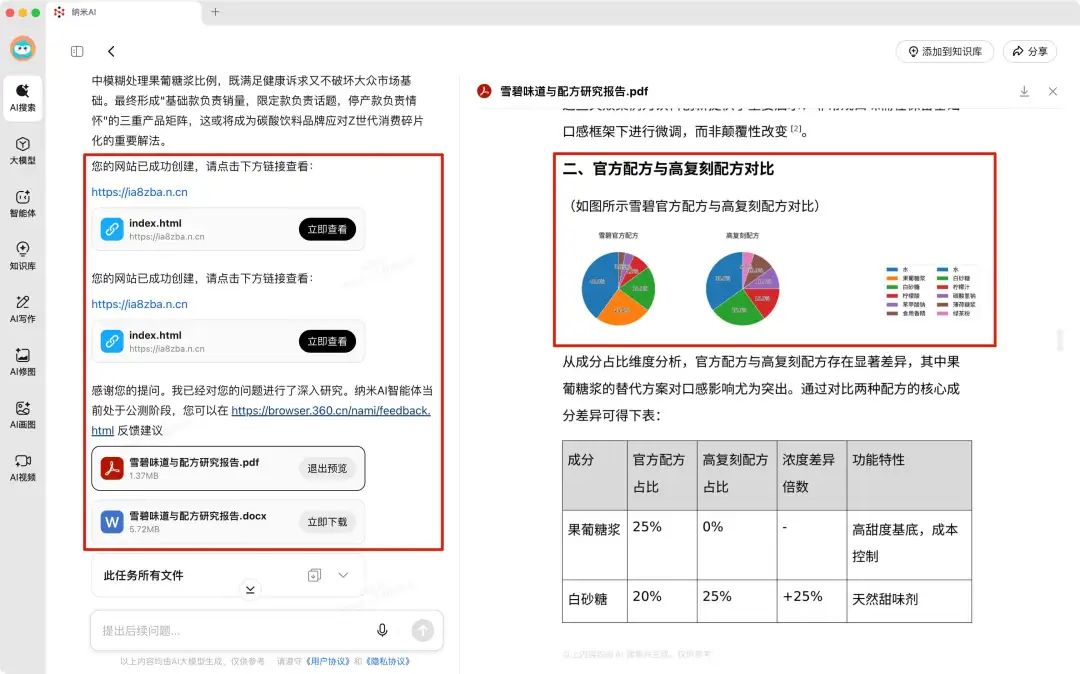Open a new tab with plus icon
This screenshot has width=1080, height=674.
coord(215,12)
